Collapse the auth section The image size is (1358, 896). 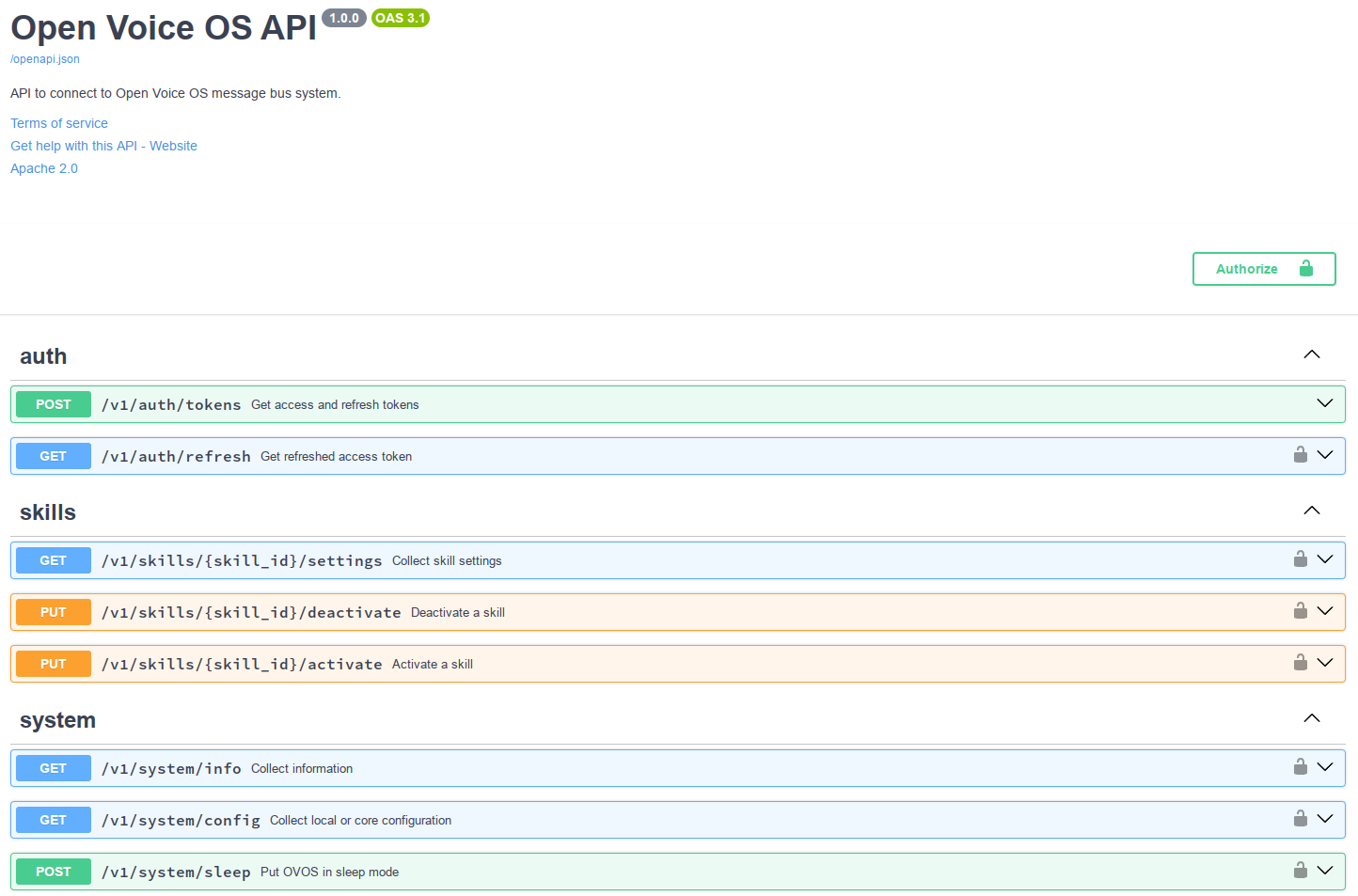pyautogui.click(x=1312, y=354)
